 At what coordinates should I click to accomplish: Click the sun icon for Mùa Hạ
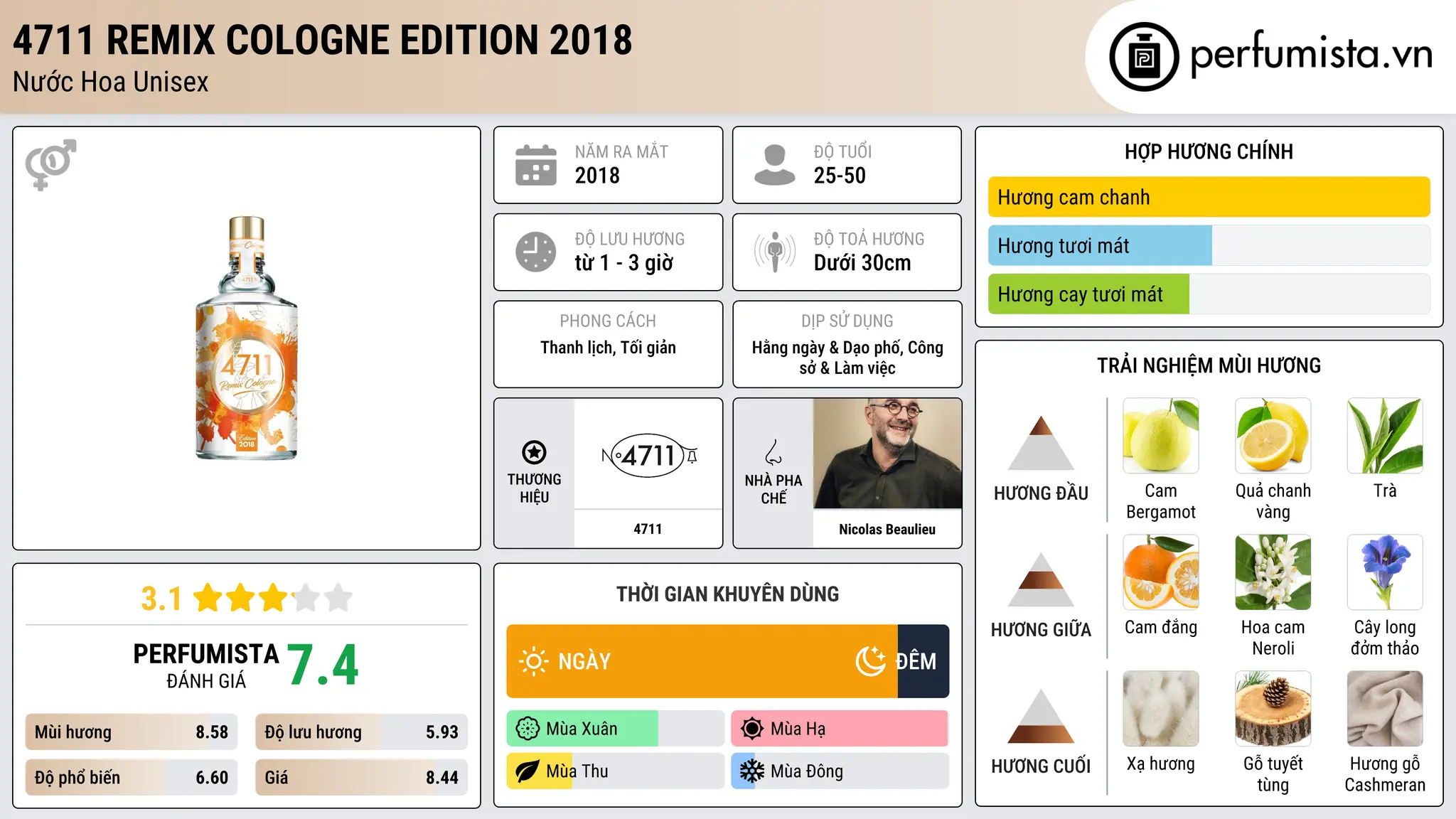coord(751,729)
